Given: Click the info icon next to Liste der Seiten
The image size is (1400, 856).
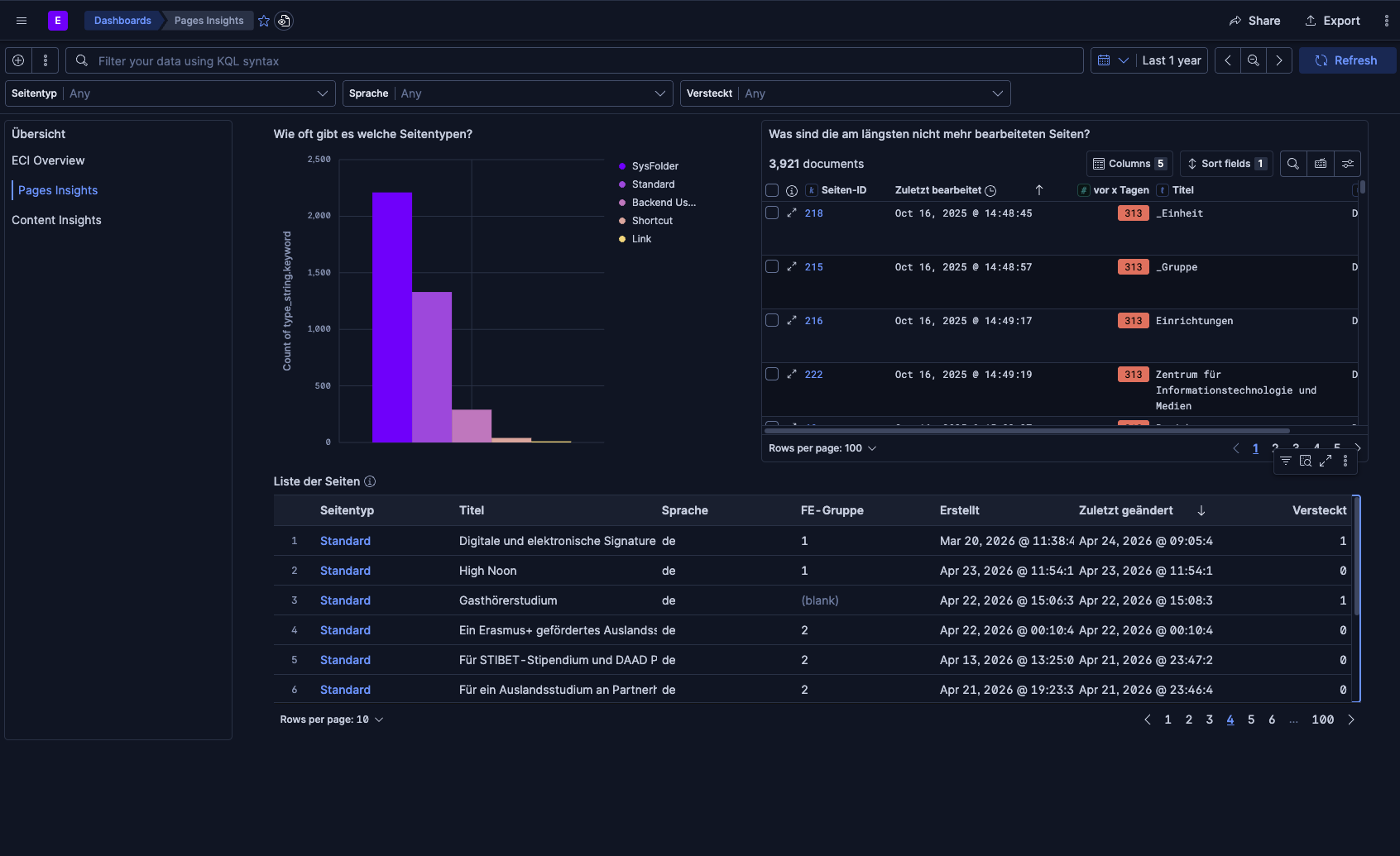Looking at the screenshot, I should click(370, 481).
